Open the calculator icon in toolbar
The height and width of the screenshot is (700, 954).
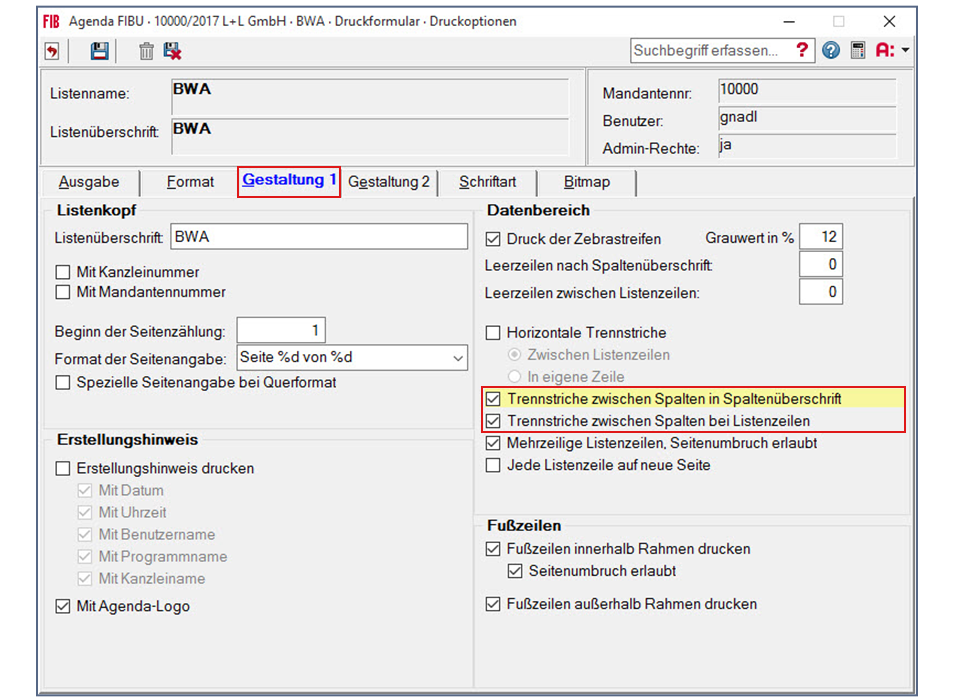[x=857, y=50]
